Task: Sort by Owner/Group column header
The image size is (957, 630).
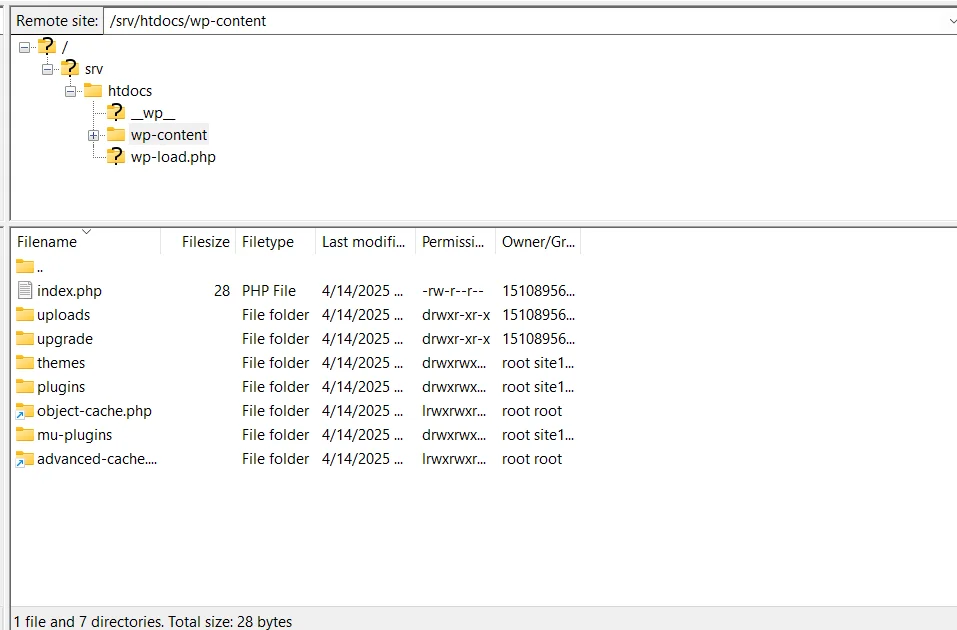Action: tap(538, 242)
